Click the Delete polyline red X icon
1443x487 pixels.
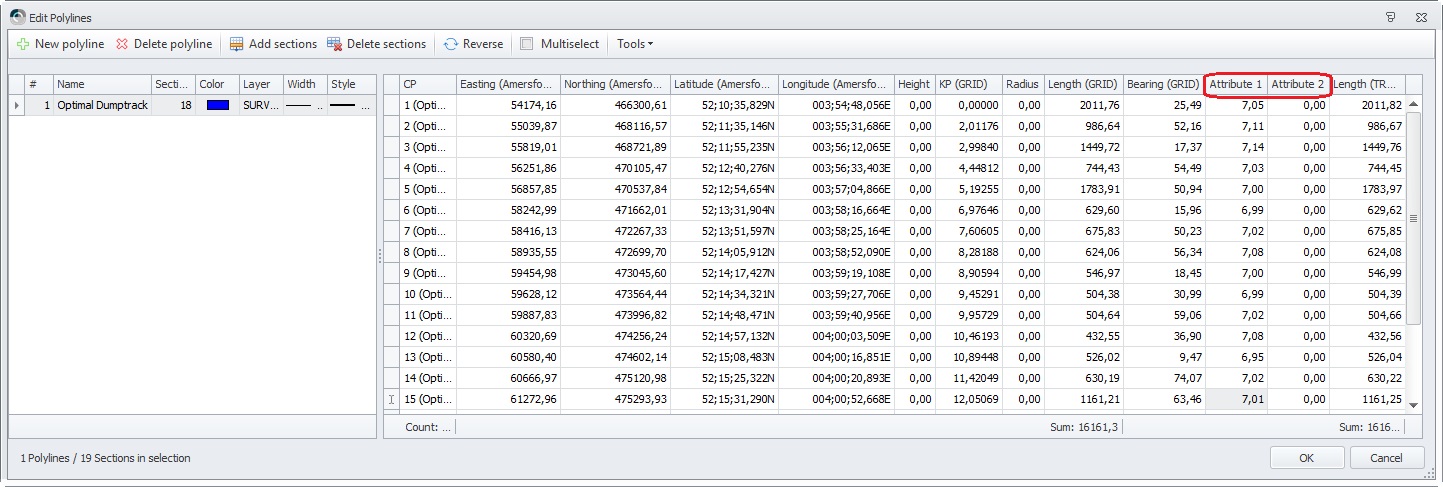click(x=122, y=44)
